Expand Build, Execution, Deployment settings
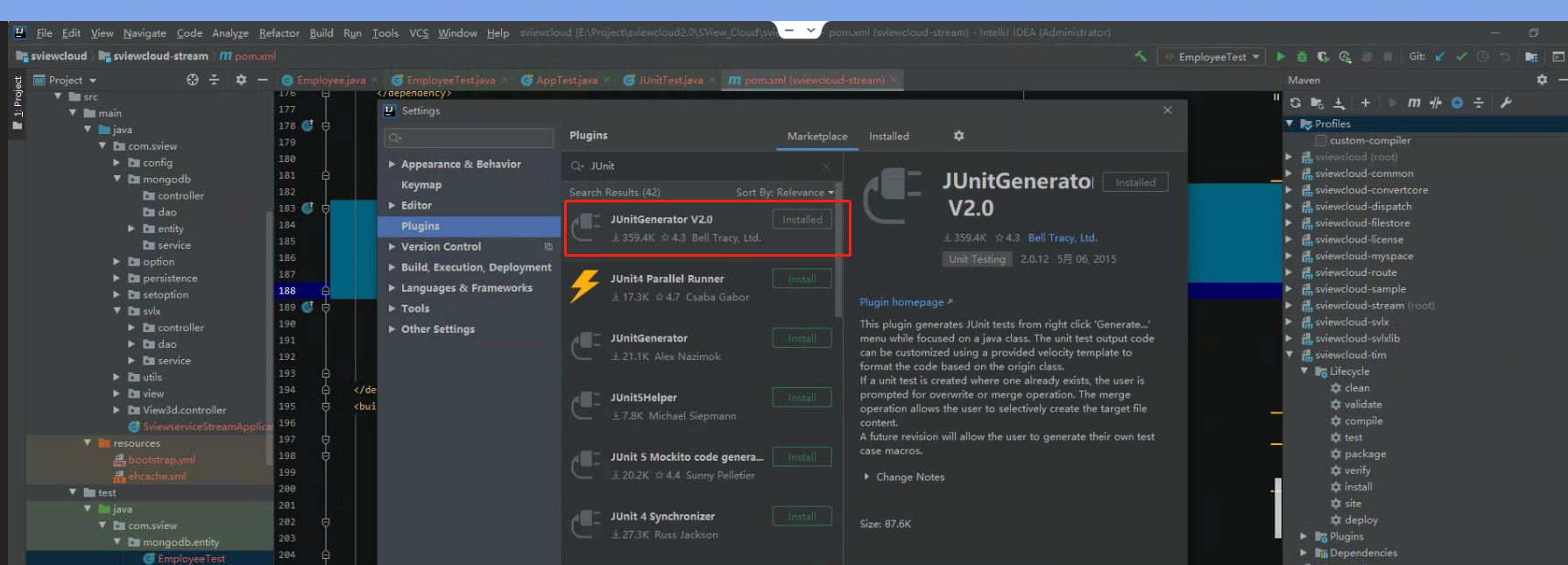The width and height of the screenshot is (1568, 565). (x=392, y=267)
